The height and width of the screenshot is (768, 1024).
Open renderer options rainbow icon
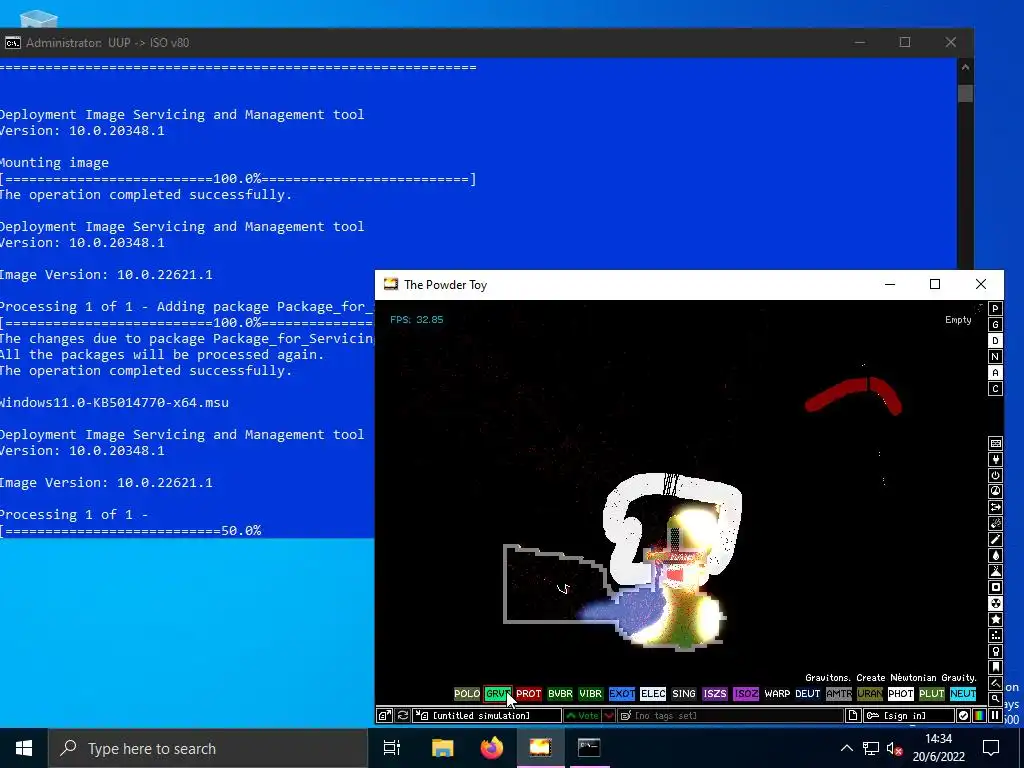(x=979, y=716)
